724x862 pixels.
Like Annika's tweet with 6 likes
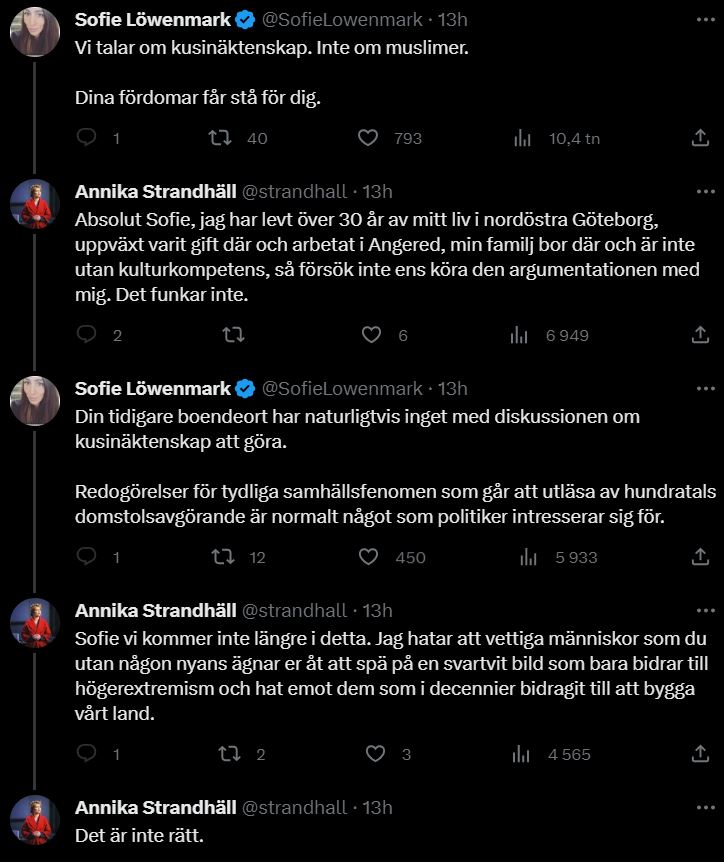(371, 336)
